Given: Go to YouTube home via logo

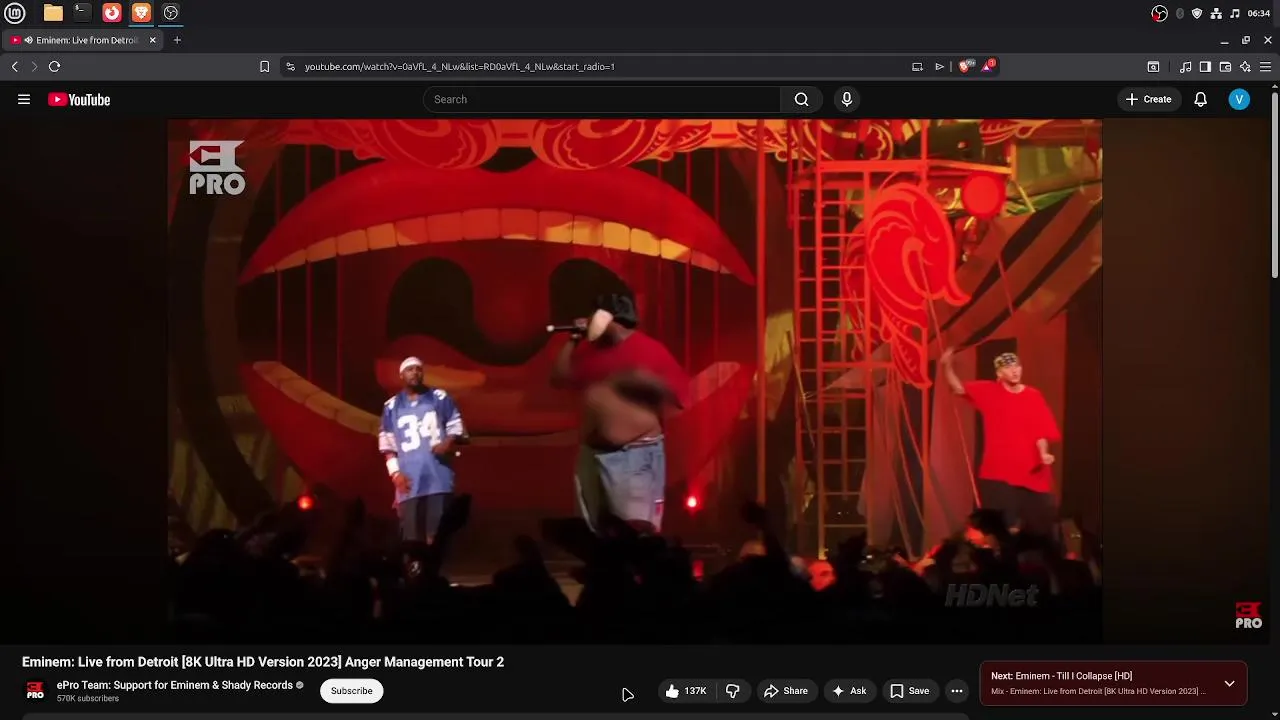Looking at the screenshot, I should [79, 99].
